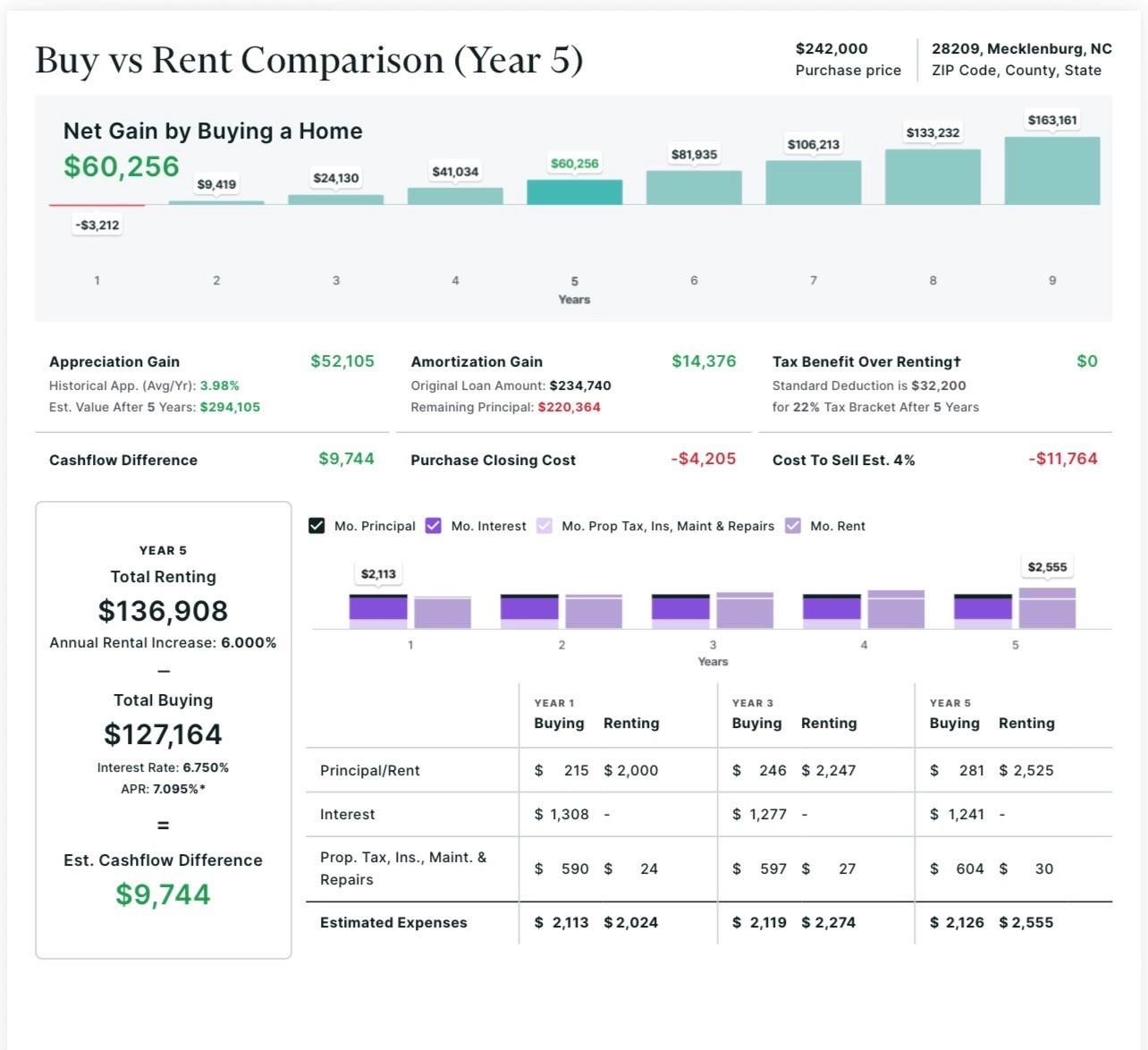Image resolution: width=1148 pixels, height=1050 pixels.
Task: Toggle the Mo. Principal legend checkbox
Action: coord(317,526)
